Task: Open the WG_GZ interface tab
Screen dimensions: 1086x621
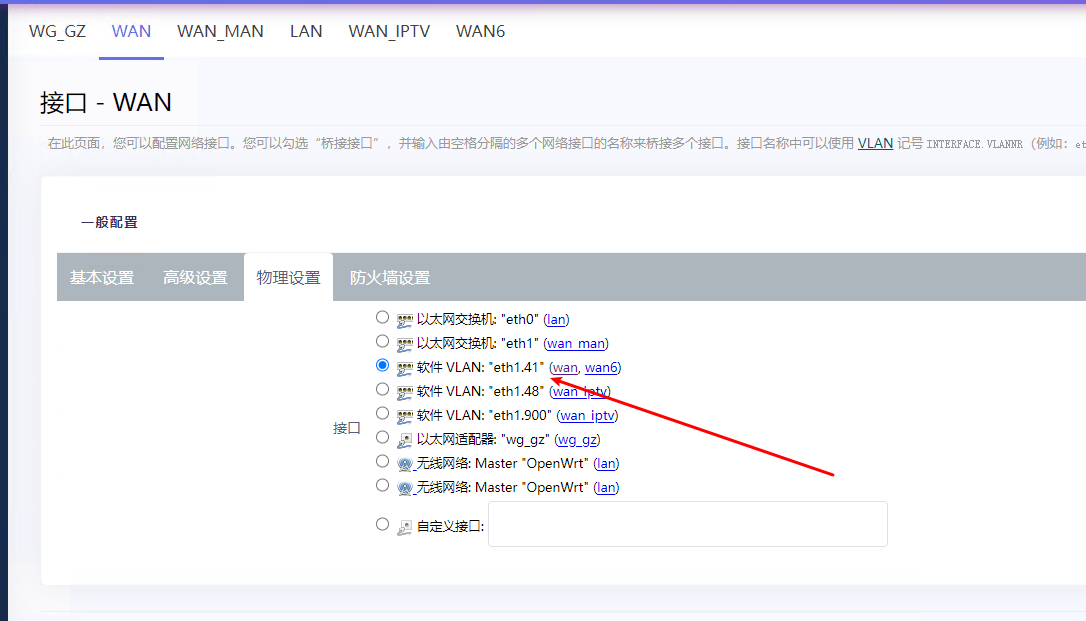Action: 57,31
